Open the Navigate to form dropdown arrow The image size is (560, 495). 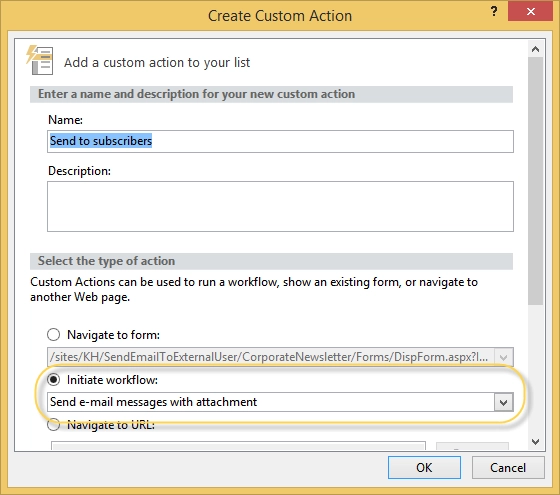504,357
